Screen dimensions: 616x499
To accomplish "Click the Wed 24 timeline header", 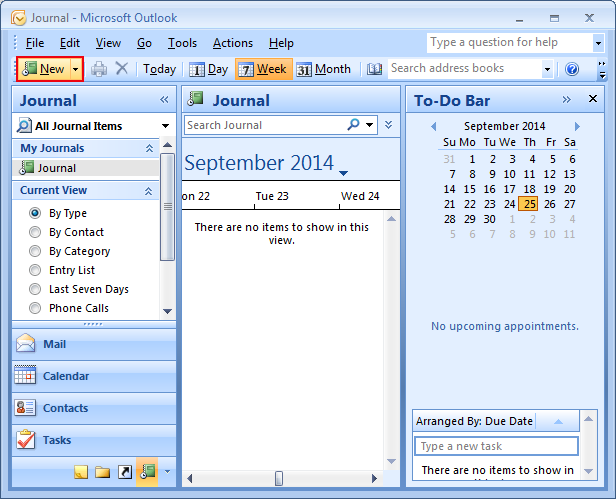I will [360, 196].
